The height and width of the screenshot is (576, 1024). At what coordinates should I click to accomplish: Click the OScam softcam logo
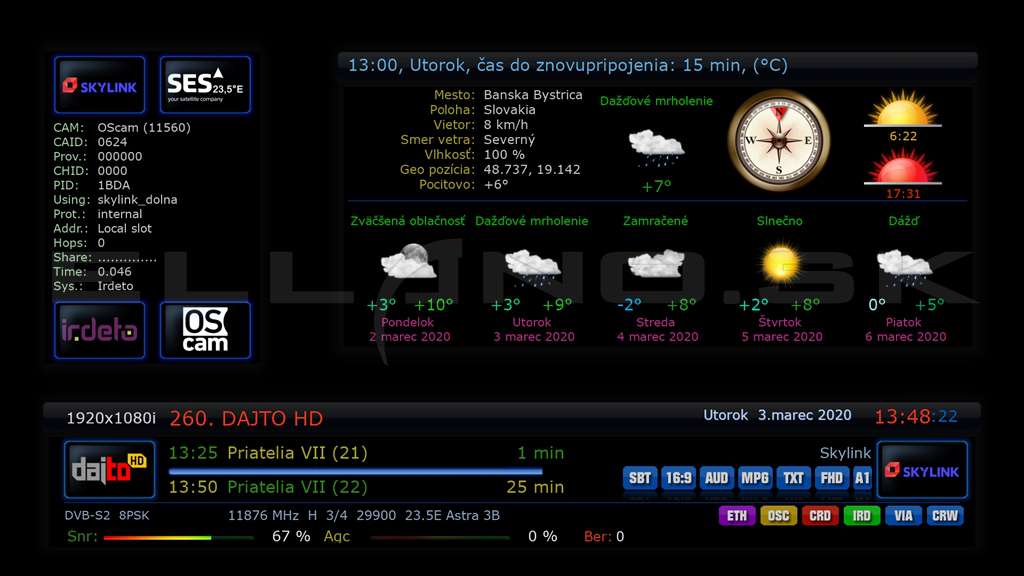tap(205, 330)
